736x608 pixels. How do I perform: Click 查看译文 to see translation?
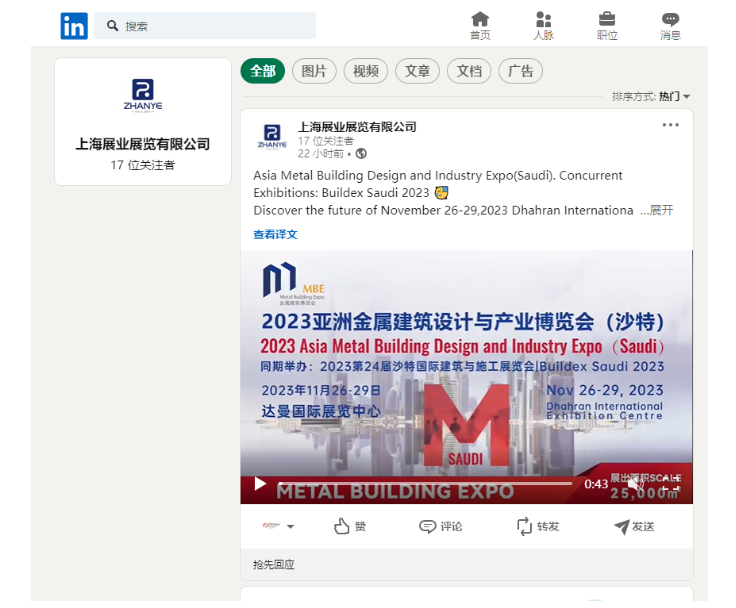click(275, 234)
